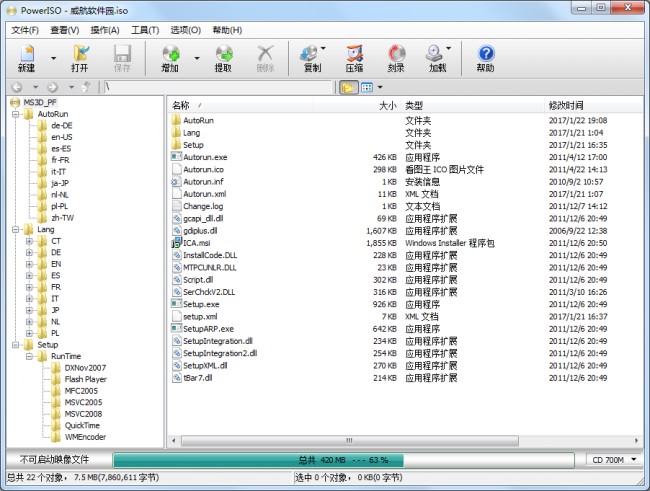Sort the file list by 修改时间 column

tap(566, 105)
